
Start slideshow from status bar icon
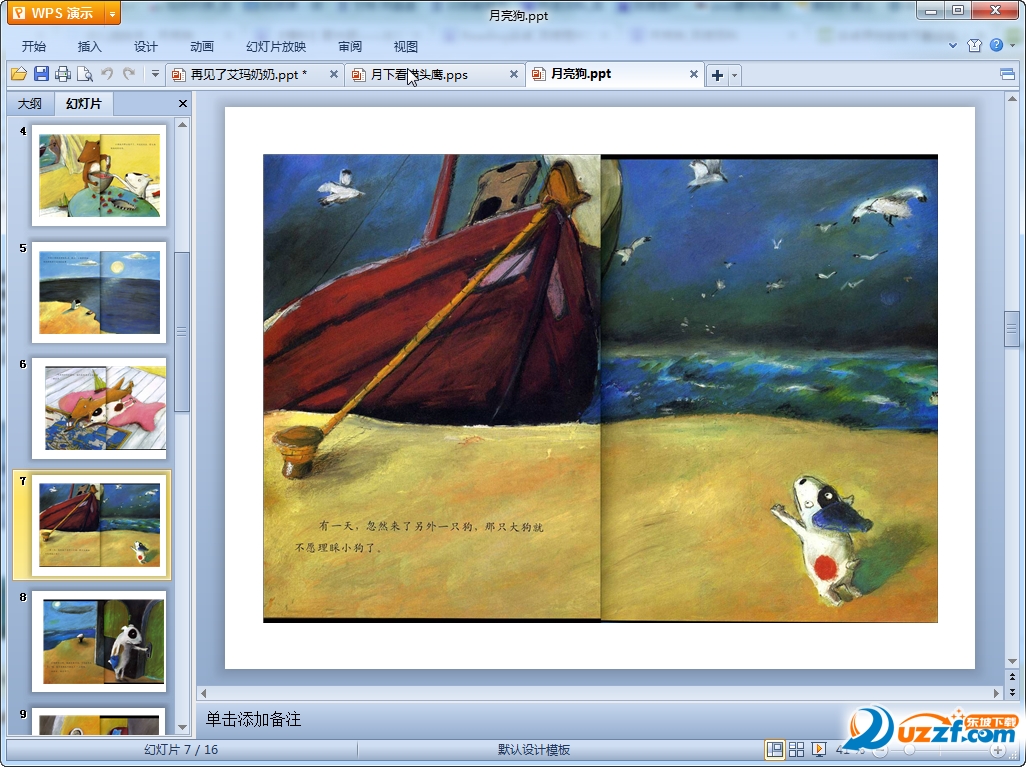click(818, 749)
